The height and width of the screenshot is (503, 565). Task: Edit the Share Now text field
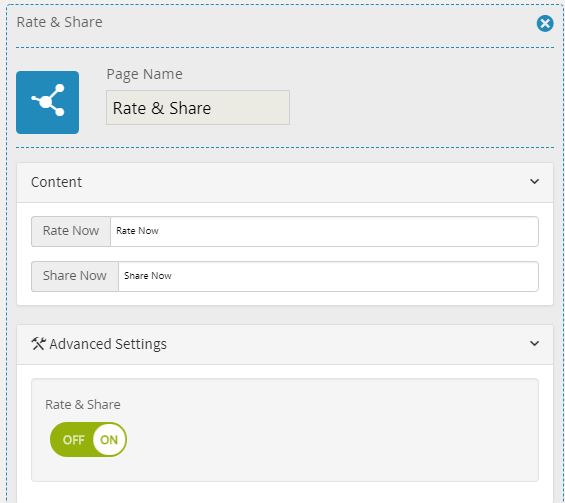click(x=328, y=276)
